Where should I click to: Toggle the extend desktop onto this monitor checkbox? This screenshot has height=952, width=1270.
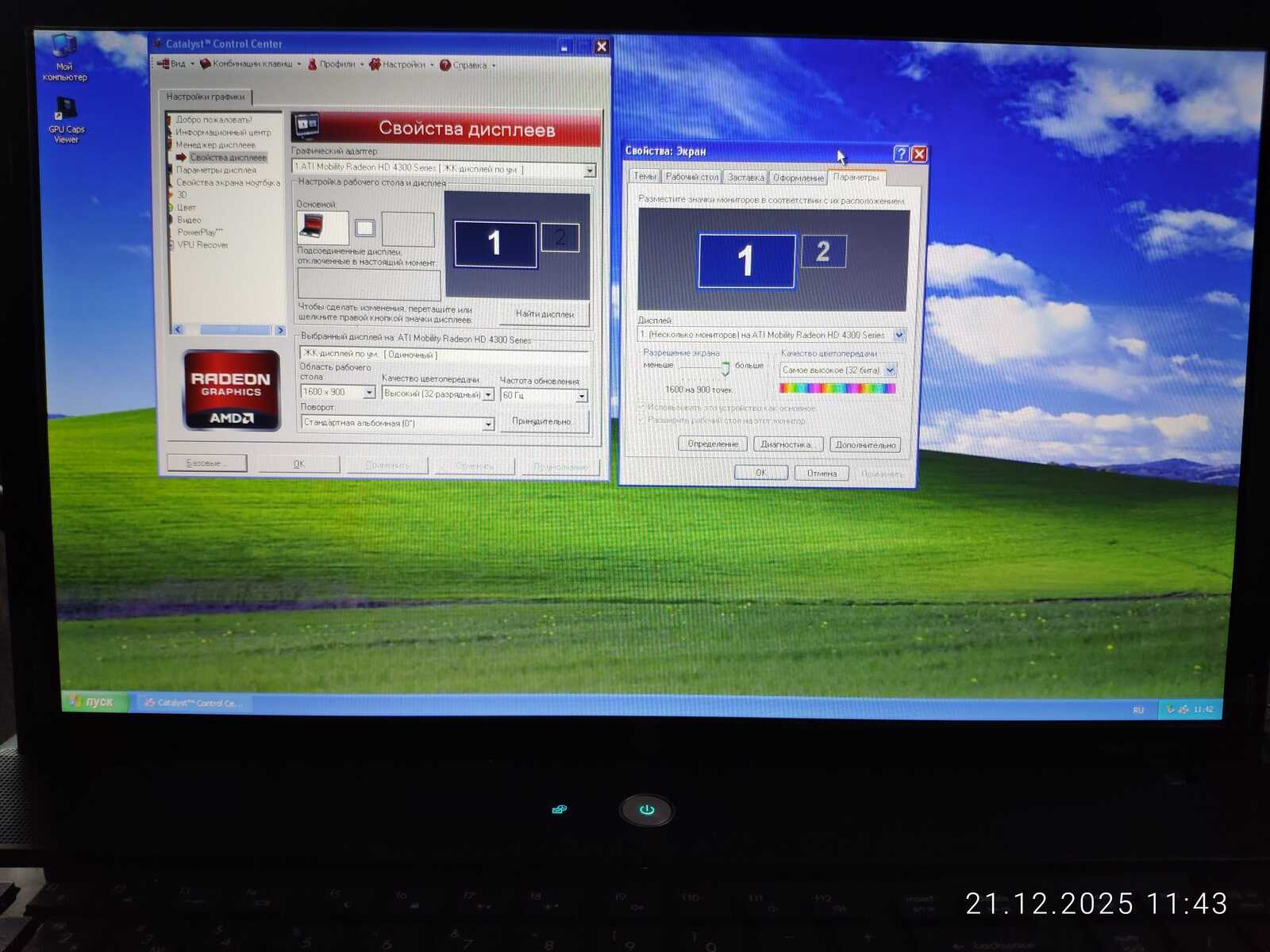[x=641, y=420]
